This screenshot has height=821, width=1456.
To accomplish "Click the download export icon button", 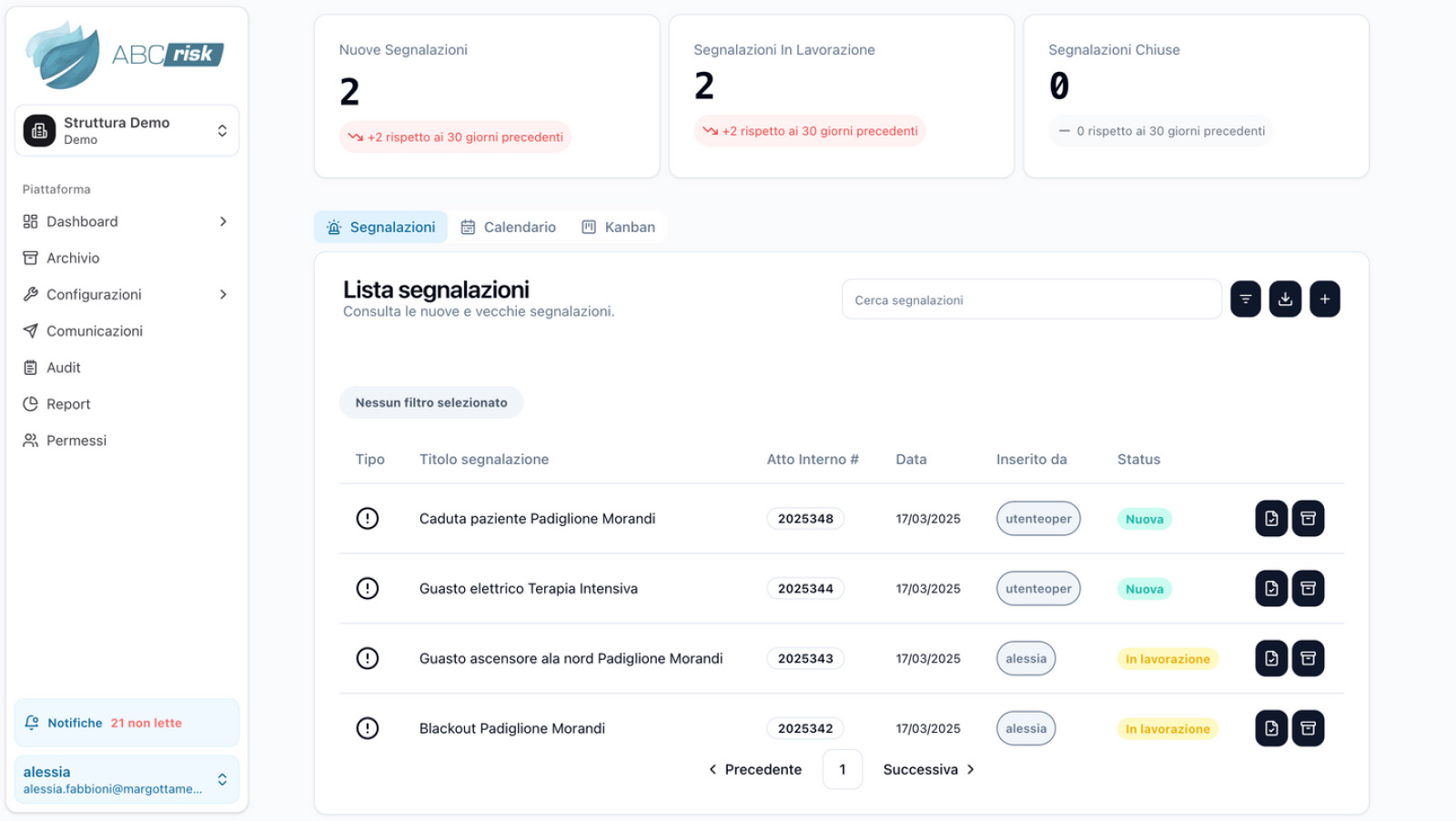I will pyautogui.click(x=1285, y=299).
